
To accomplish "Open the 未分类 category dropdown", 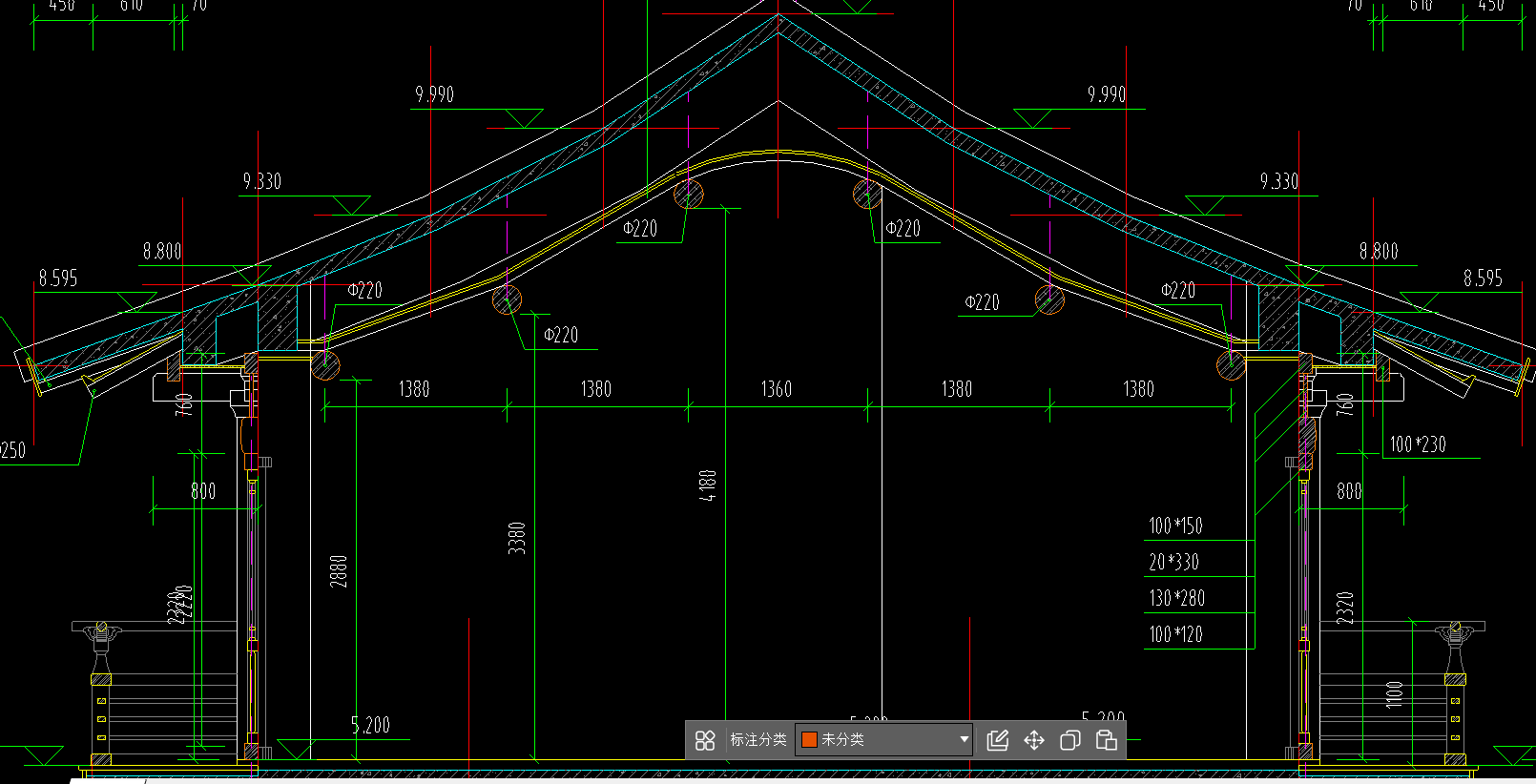I will coord(884,739).
